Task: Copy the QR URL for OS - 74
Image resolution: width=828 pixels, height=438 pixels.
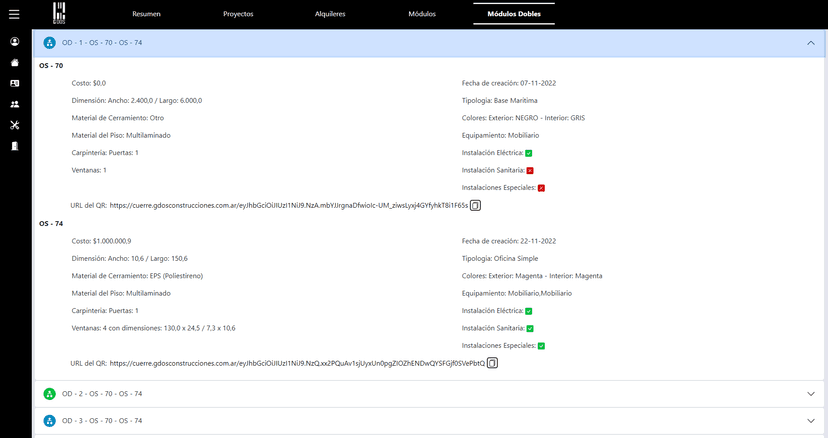Action: (492, 363)
